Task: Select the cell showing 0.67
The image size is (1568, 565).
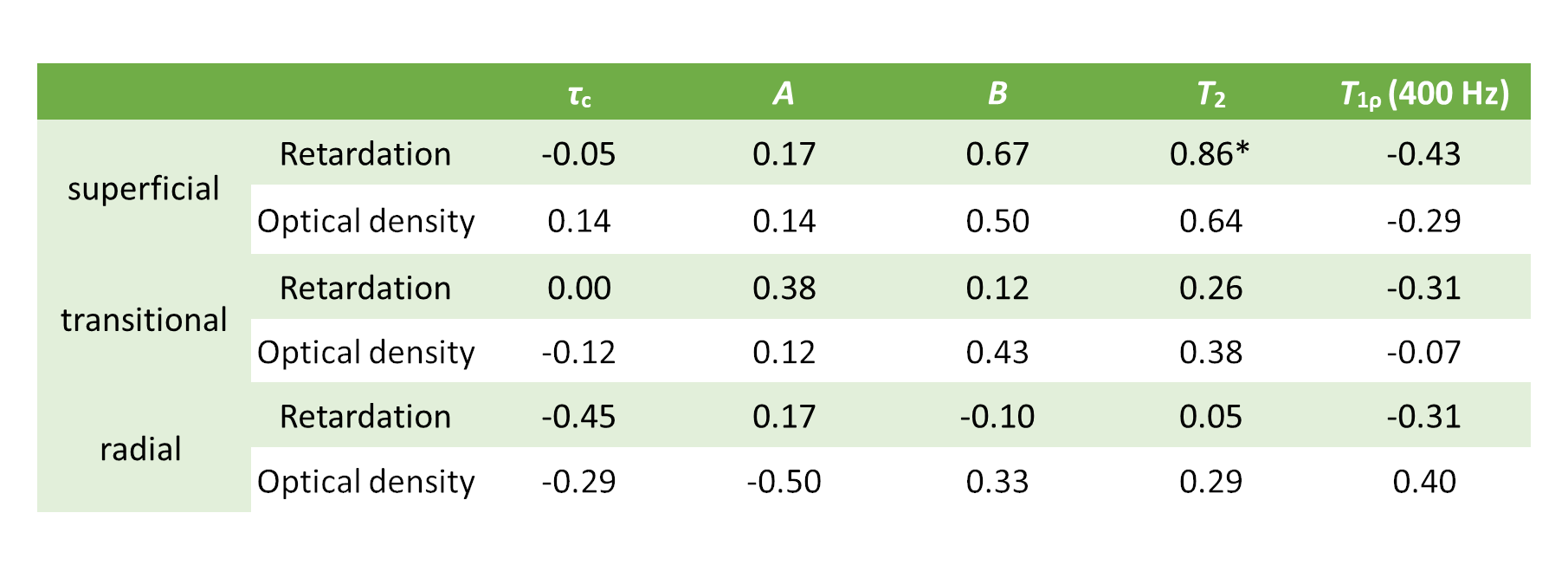Action: (997, 154)
